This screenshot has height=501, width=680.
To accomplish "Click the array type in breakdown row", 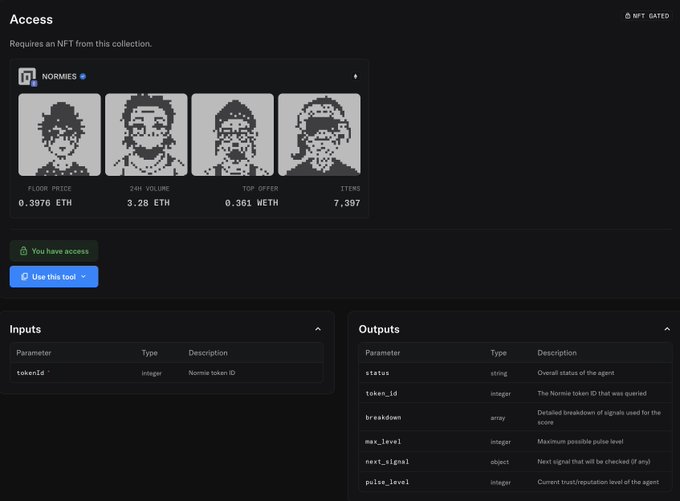I will [498, 418].
